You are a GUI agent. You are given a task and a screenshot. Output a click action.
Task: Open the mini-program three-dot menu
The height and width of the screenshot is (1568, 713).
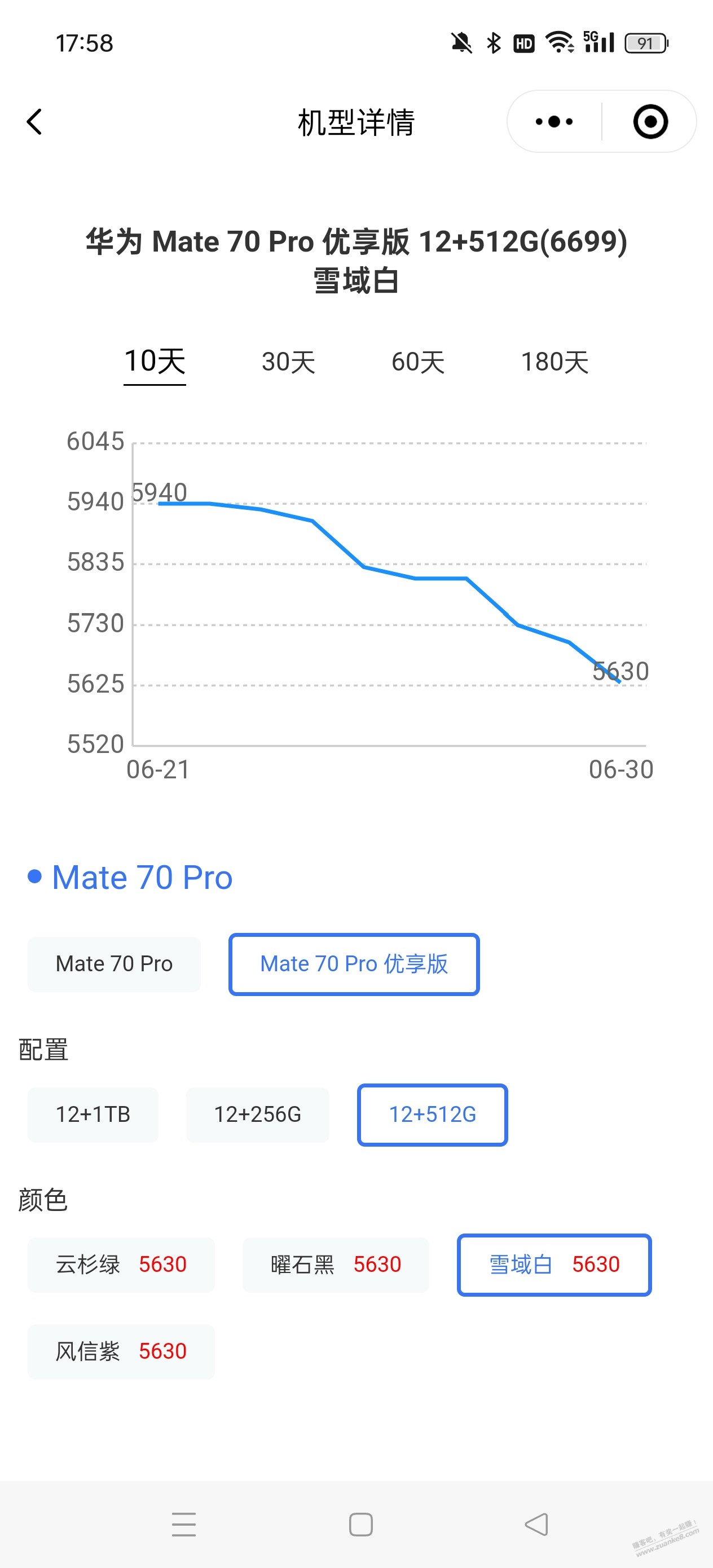554,122
